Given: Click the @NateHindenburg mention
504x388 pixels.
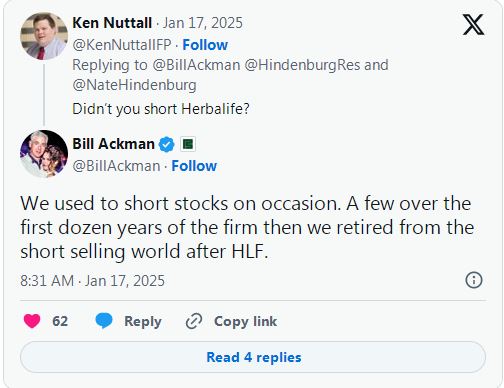Looking at the screenshot, I should [x=134, y=85].
